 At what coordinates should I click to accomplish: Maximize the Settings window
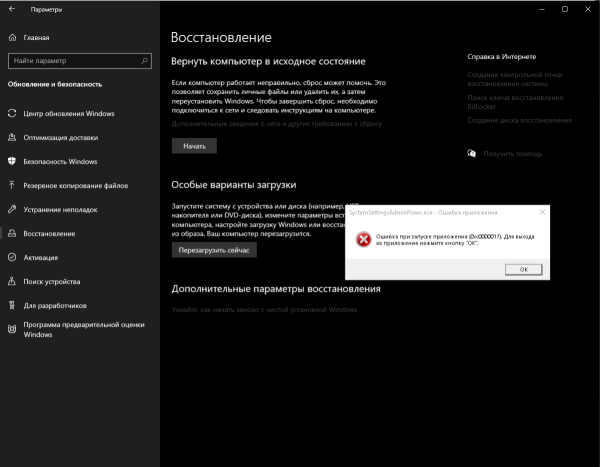(565, 9)
